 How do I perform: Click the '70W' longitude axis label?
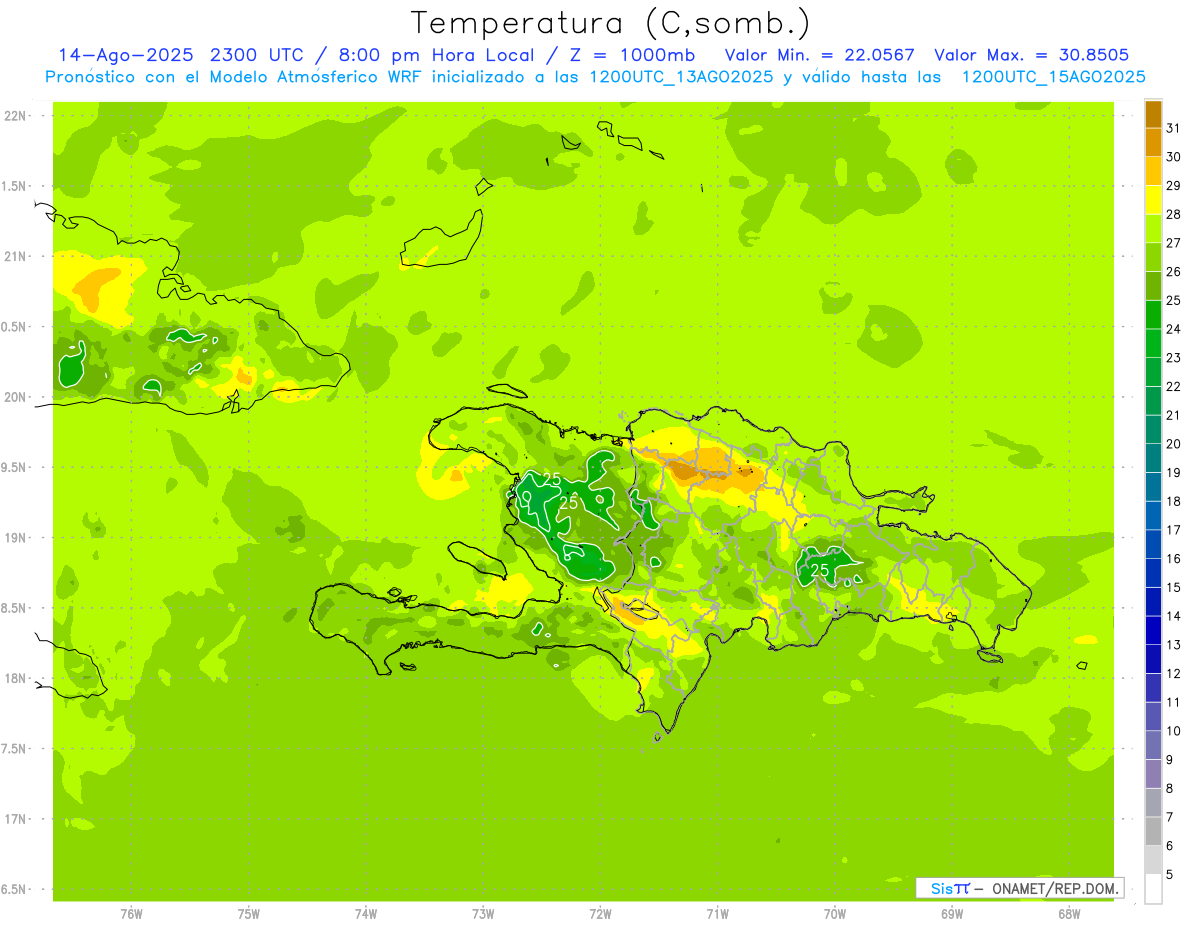coord(834,914)
